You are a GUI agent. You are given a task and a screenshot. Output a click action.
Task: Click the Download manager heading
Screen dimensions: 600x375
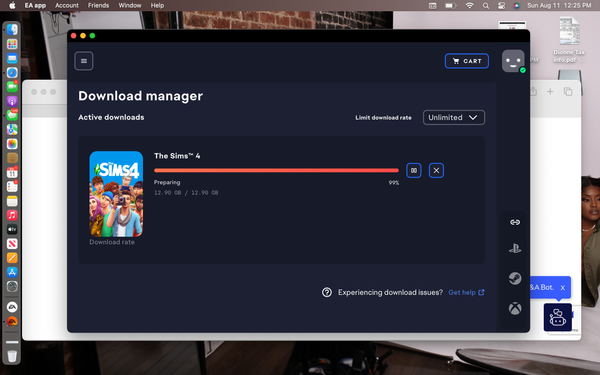(140, 96)
